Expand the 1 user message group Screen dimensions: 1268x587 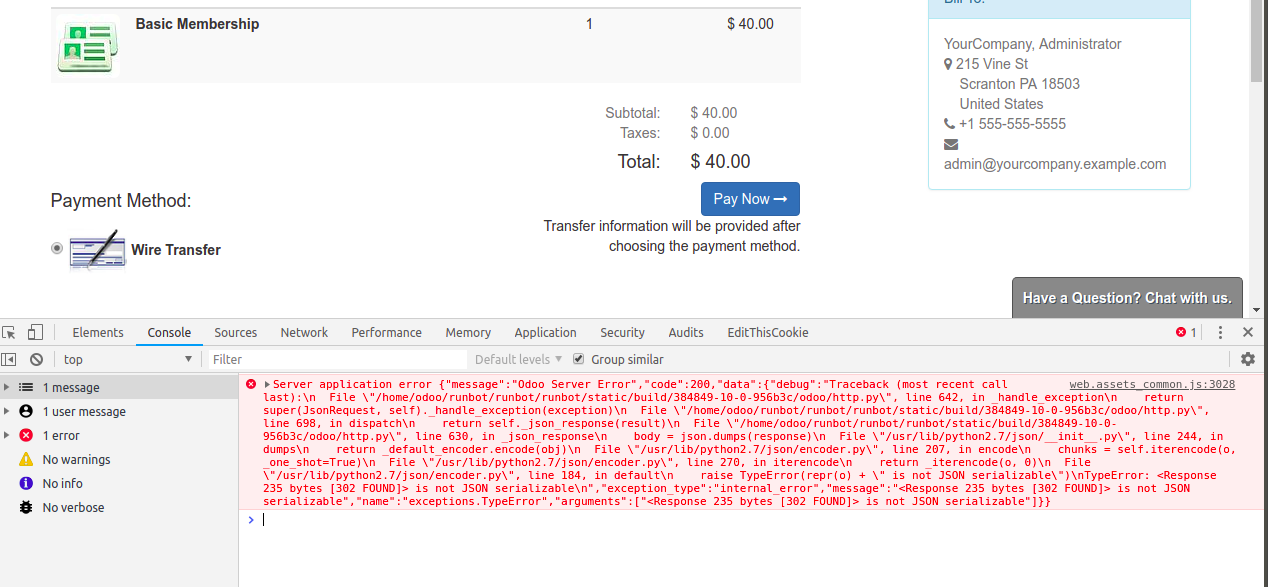click(8, 411)
